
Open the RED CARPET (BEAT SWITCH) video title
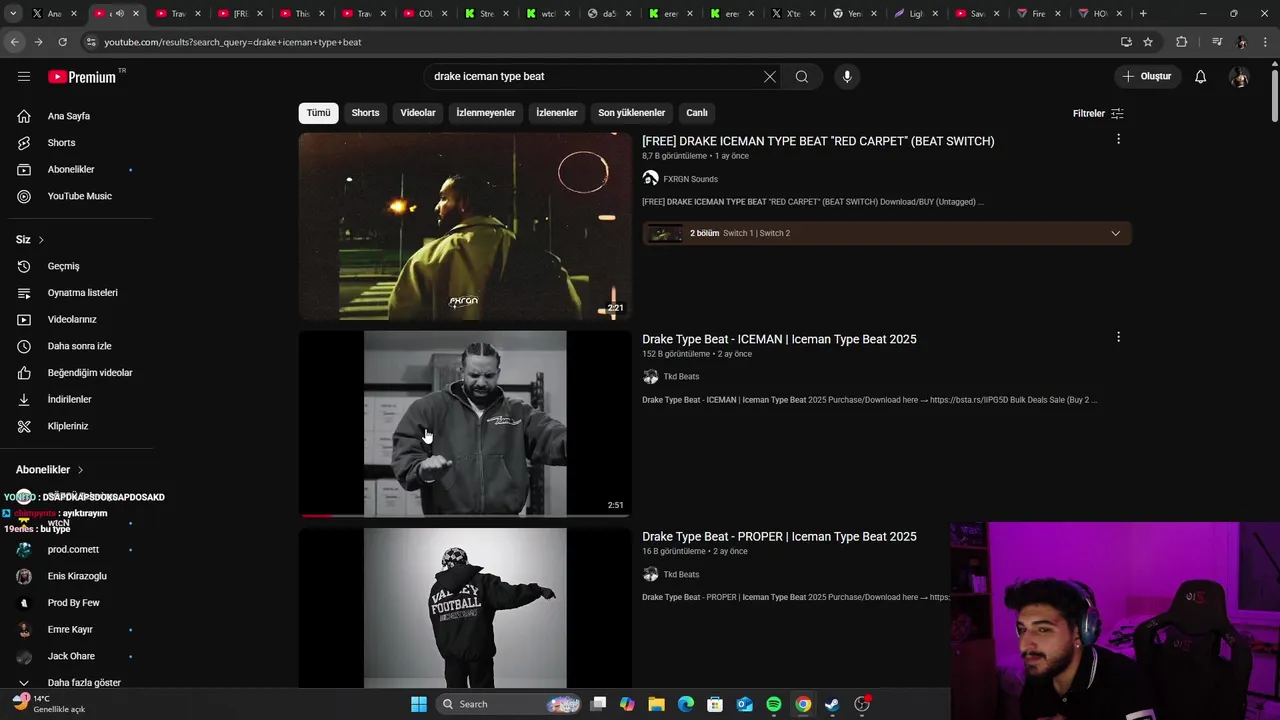(818, 141)
